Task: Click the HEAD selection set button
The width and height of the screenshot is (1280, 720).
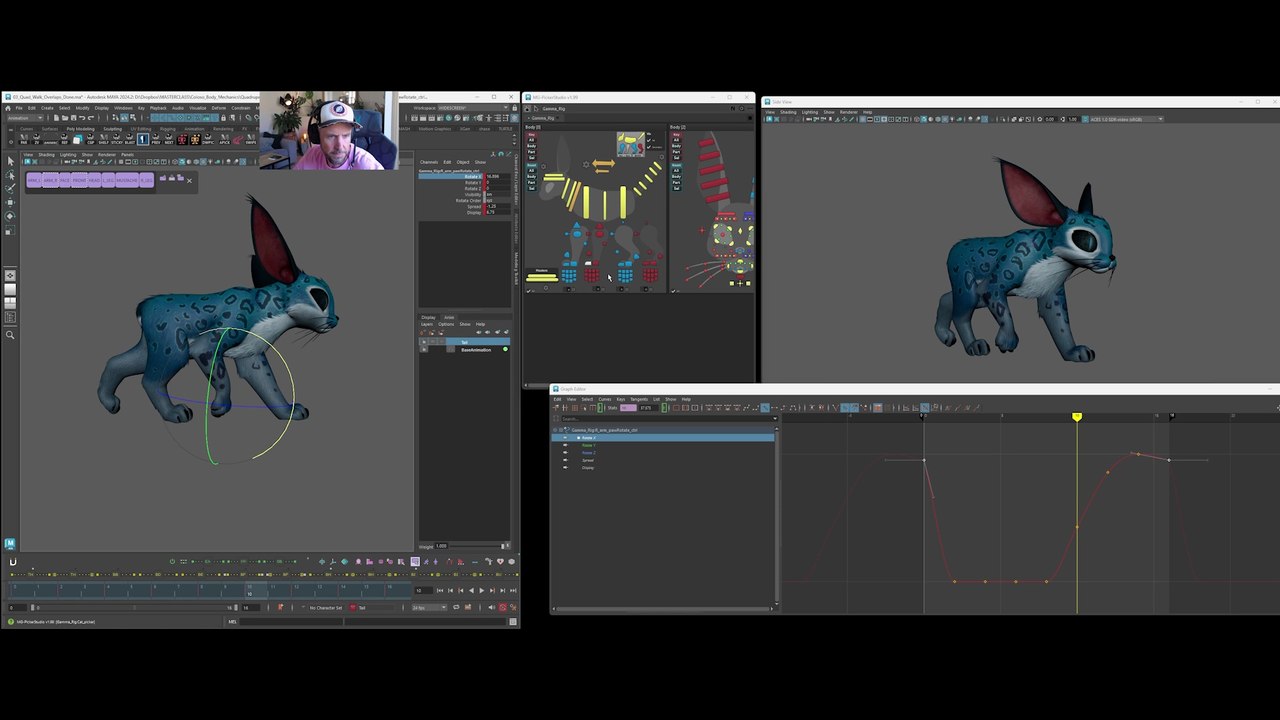Action: pyautogui.click(x=97, y=180)
